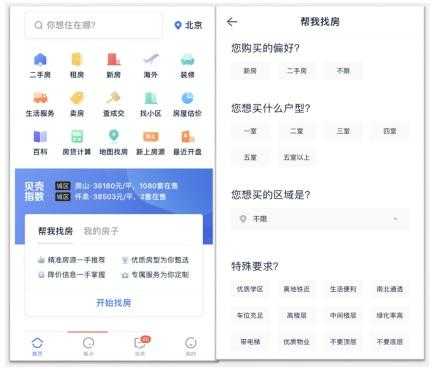Select 二手房 purchase preference
Viewport: 433px width, 369px height.
pyautogui.click(x=296, y=71)
